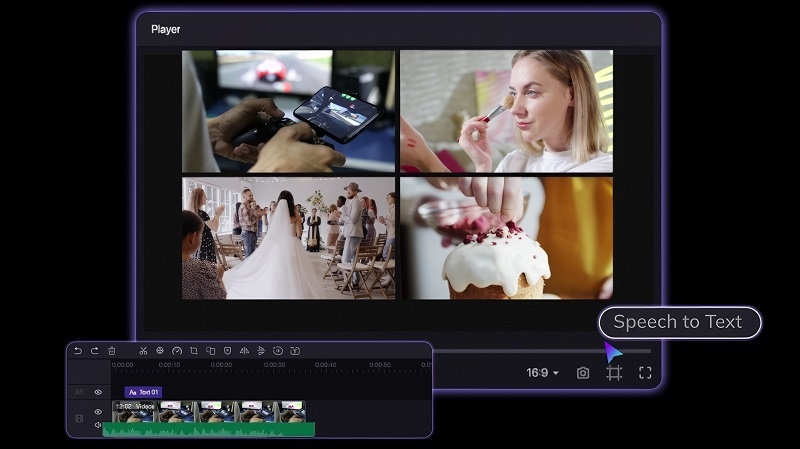Viewport: 800px width, 449px height.
Task: Select the Text 01 clip in timeline
Action: 143,392
